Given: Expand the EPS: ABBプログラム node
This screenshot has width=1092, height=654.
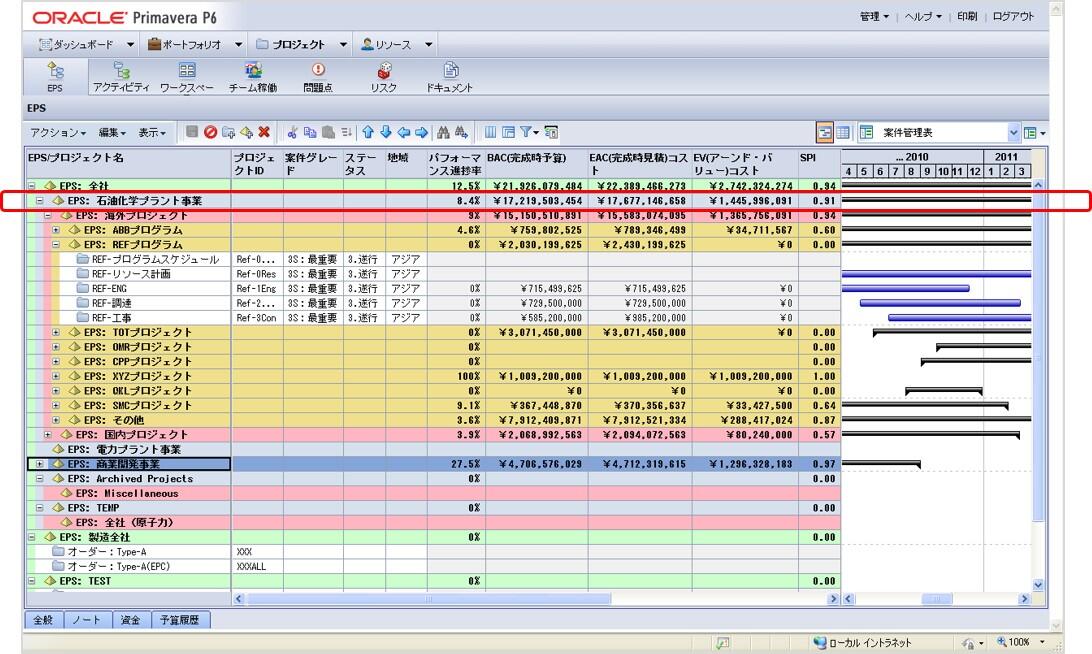Looking at the screenshot, I should point(56,230).
